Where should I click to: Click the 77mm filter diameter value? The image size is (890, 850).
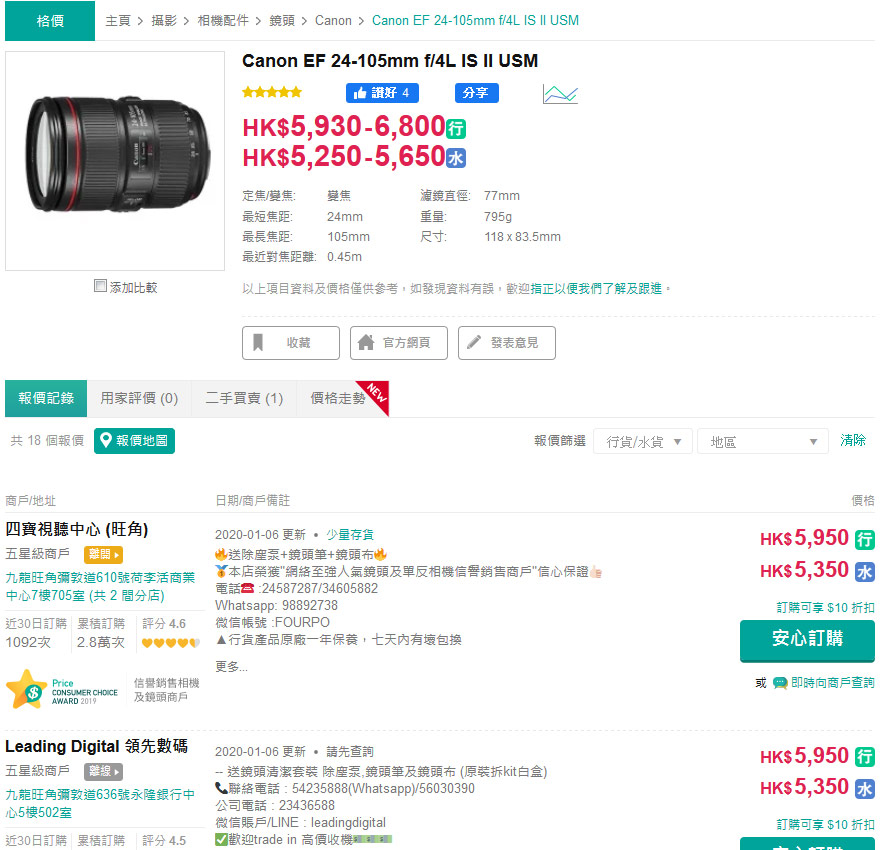502,196
